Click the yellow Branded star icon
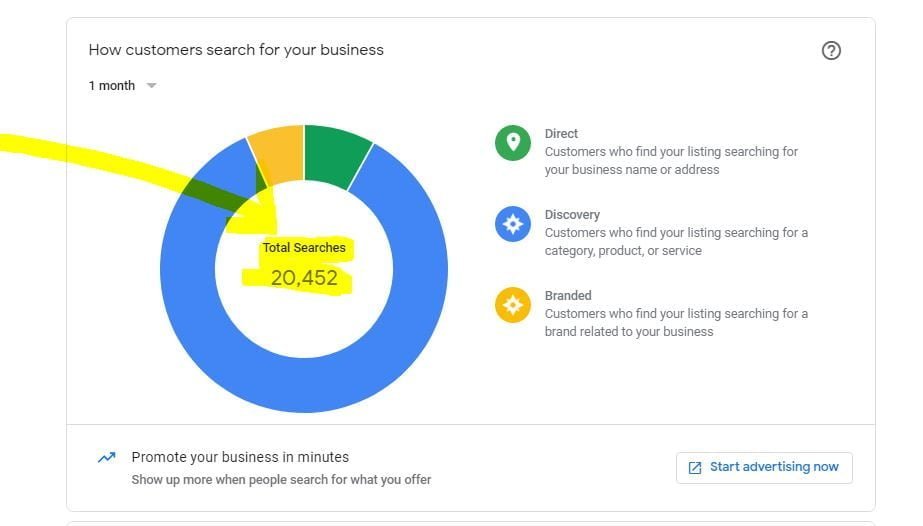This screenshot has height=526, width=923. [513, 304]
